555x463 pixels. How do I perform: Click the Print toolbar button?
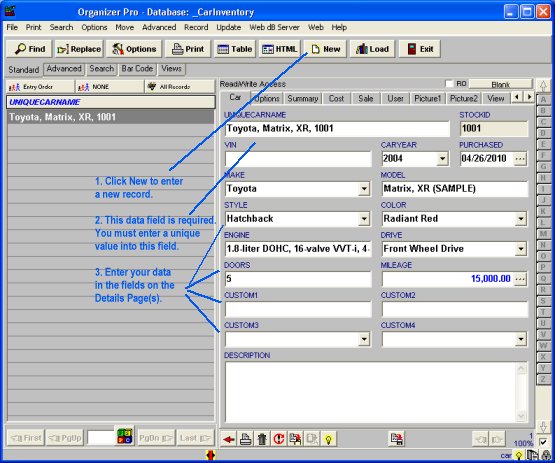188,49
